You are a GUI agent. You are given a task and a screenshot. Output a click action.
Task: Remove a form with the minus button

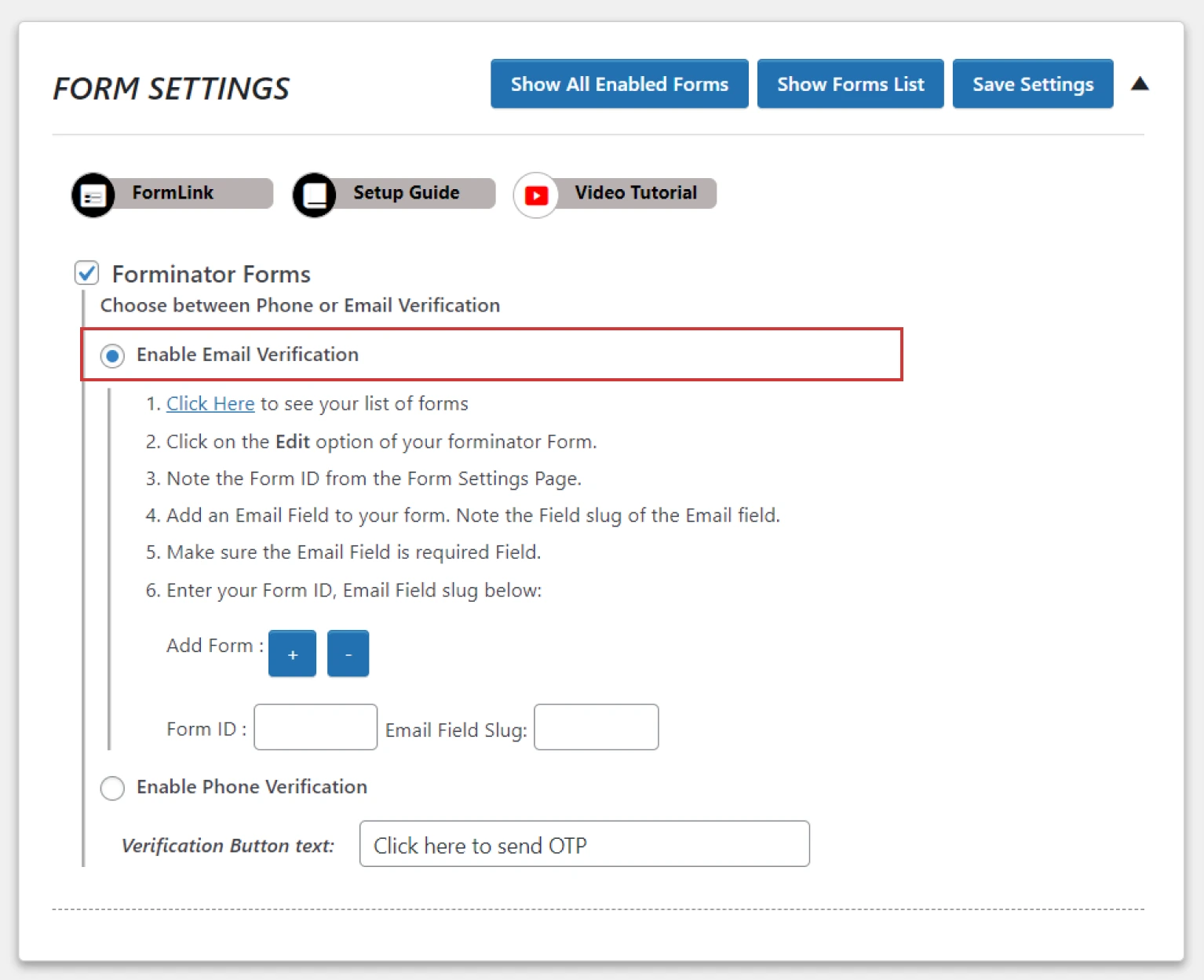(x=348, y=654)
